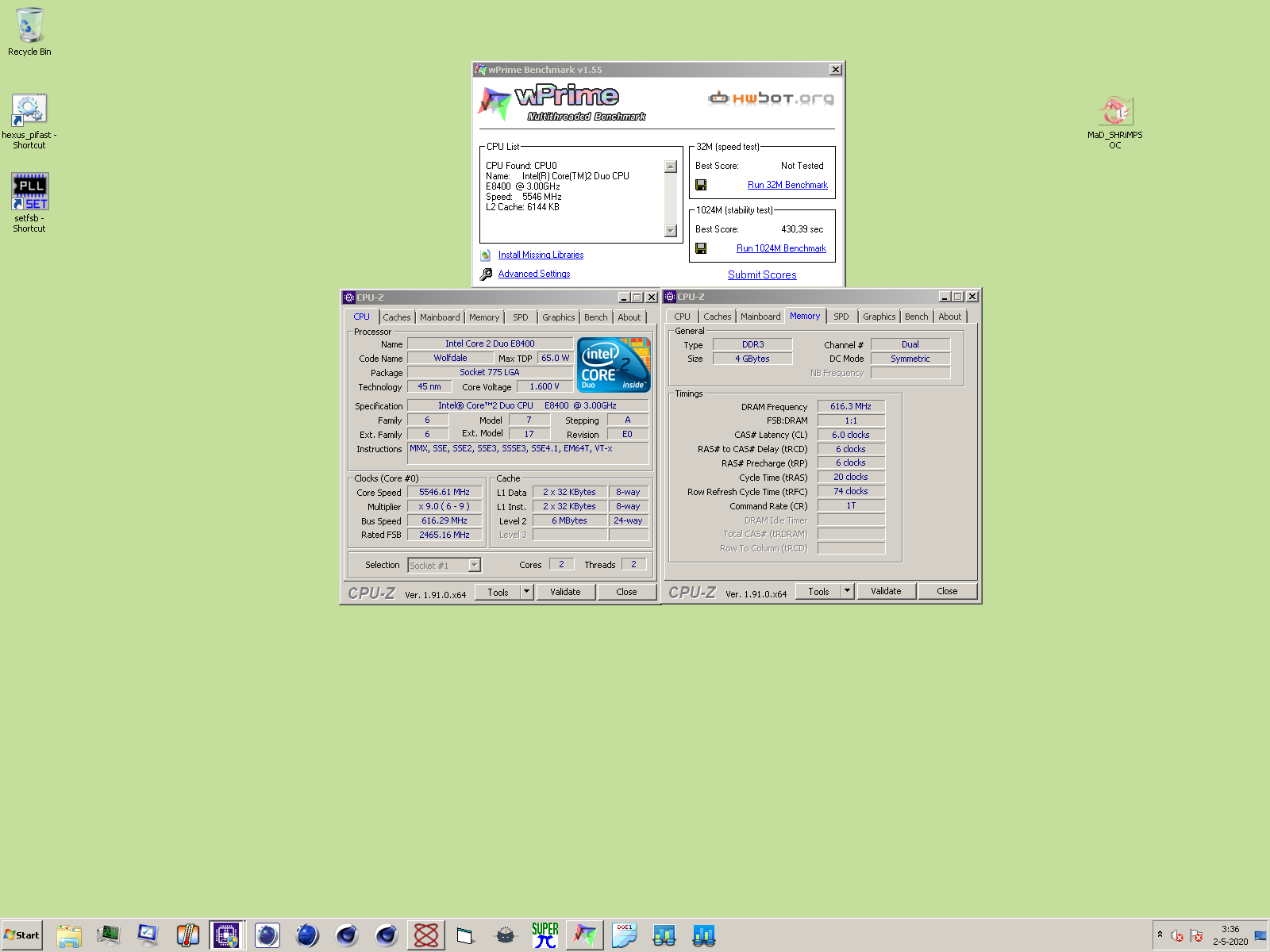Open Tools dropdown arrow in left CPU-Z

pos(526,592)
